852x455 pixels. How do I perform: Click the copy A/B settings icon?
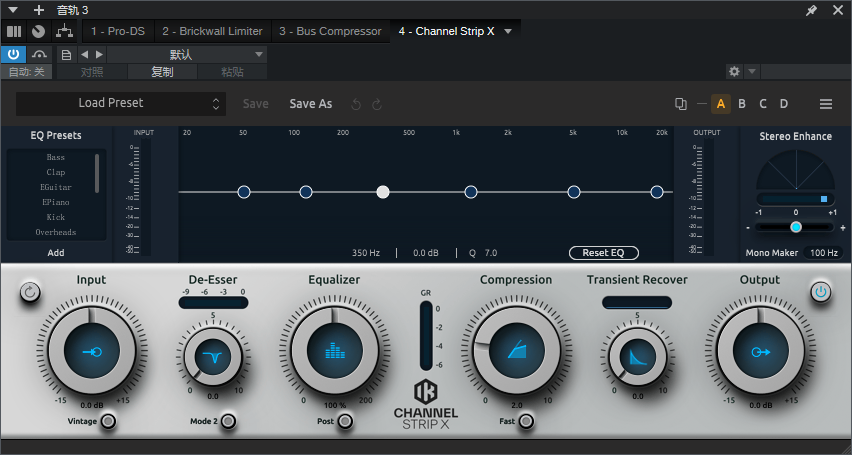click(x=680, y=104)
